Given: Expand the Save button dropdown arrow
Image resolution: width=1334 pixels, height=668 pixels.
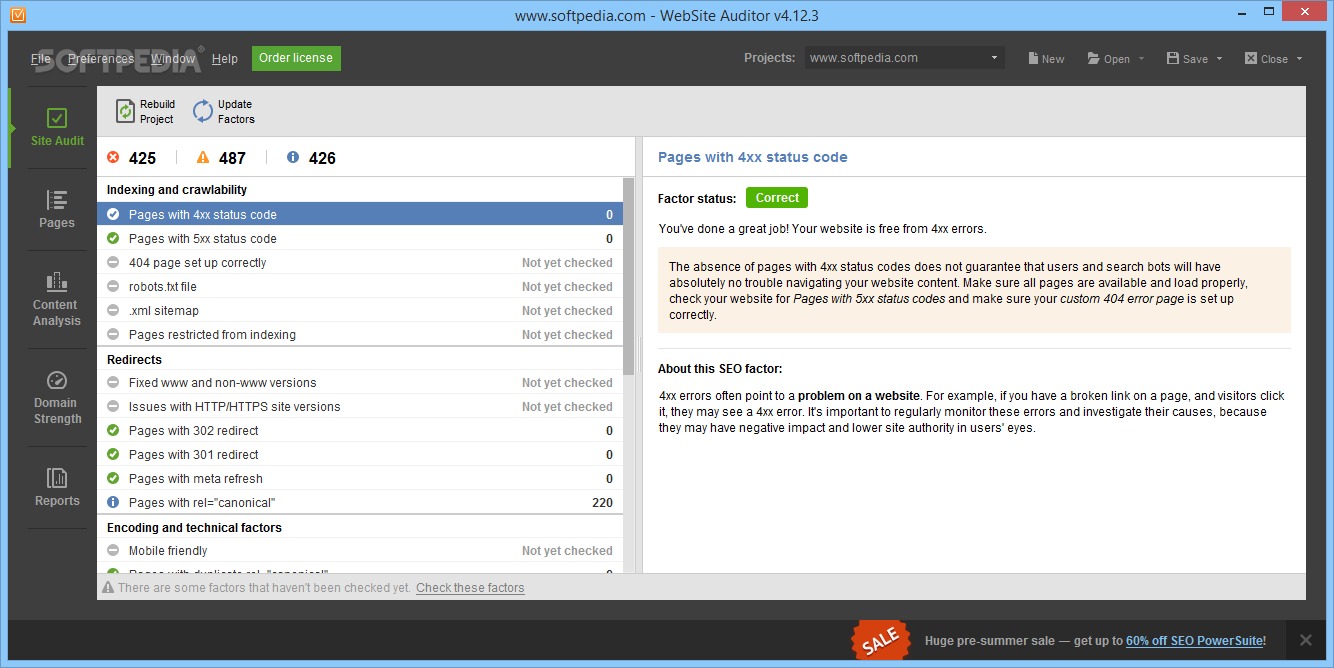Looking at the screenshot, I should tap(1219, 59).
